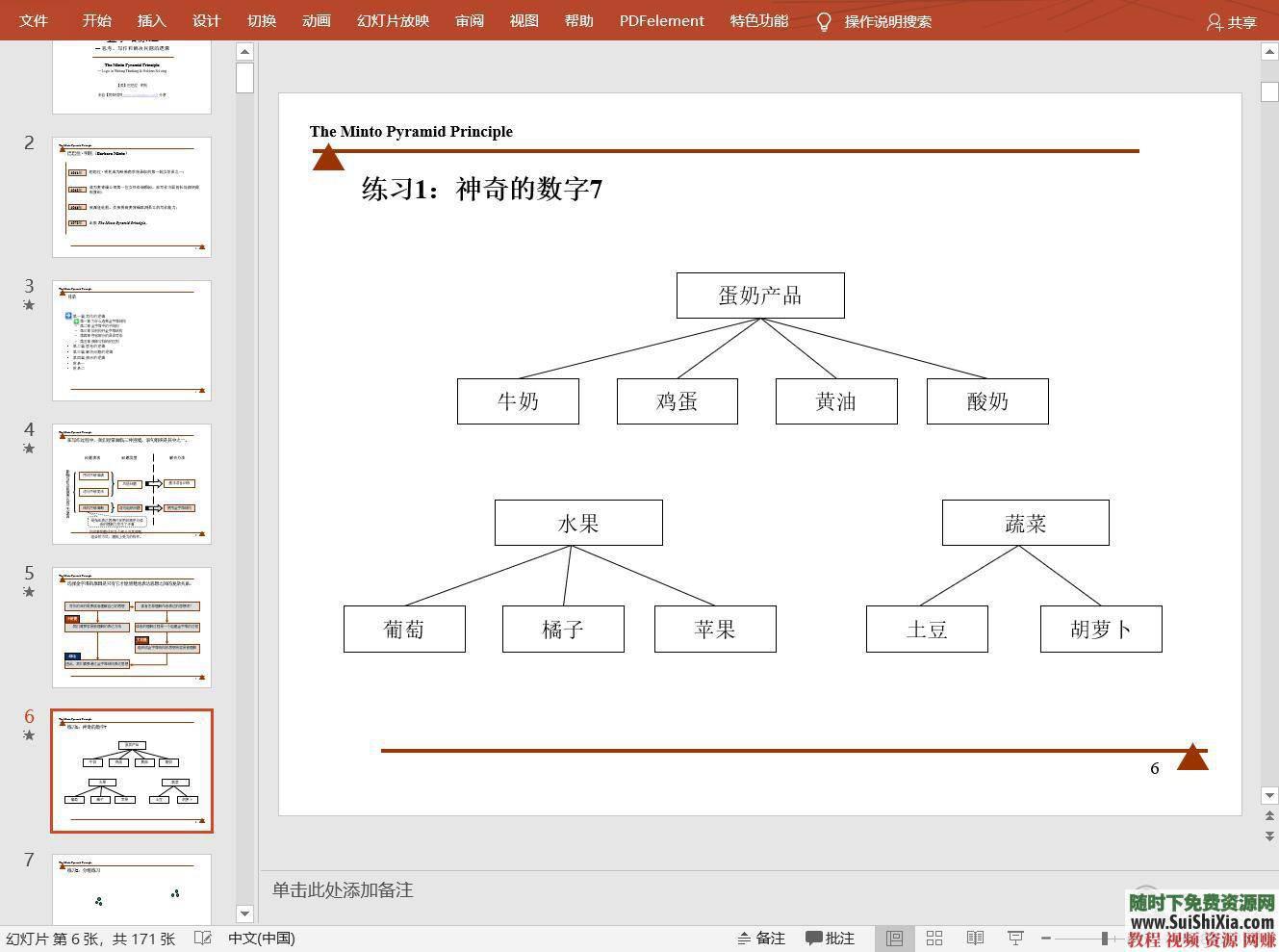Toggle Normal view in the status bar

tap(893, 938)
